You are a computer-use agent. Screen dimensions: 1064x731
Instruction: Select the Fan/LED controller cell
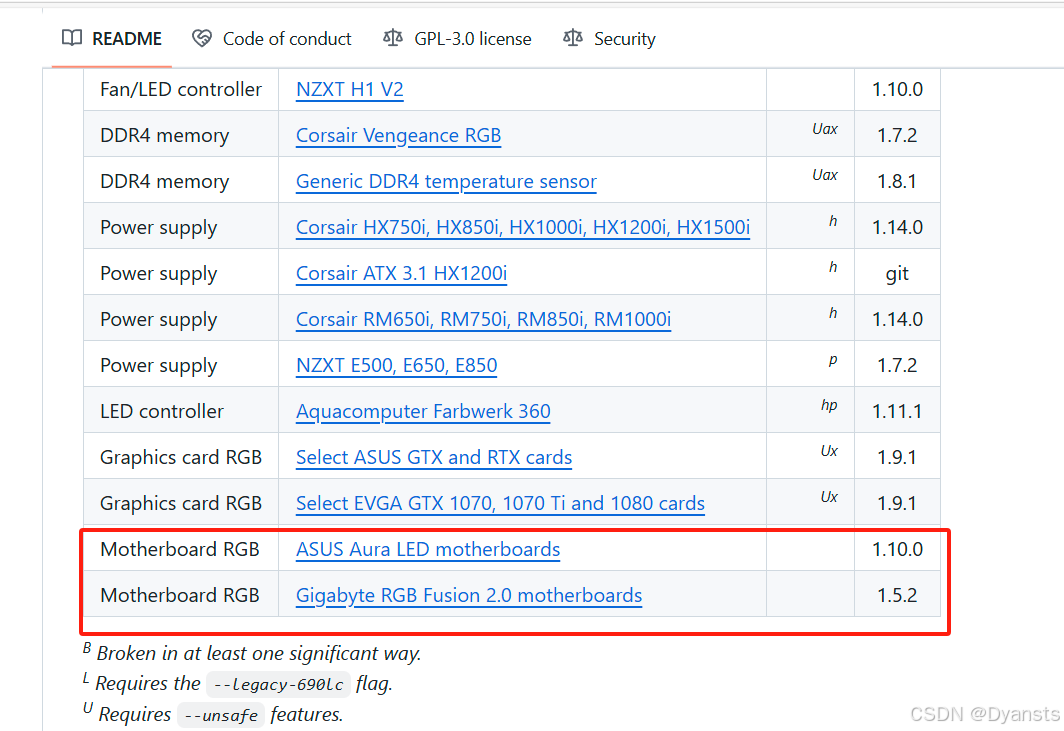tap(180, 90)
